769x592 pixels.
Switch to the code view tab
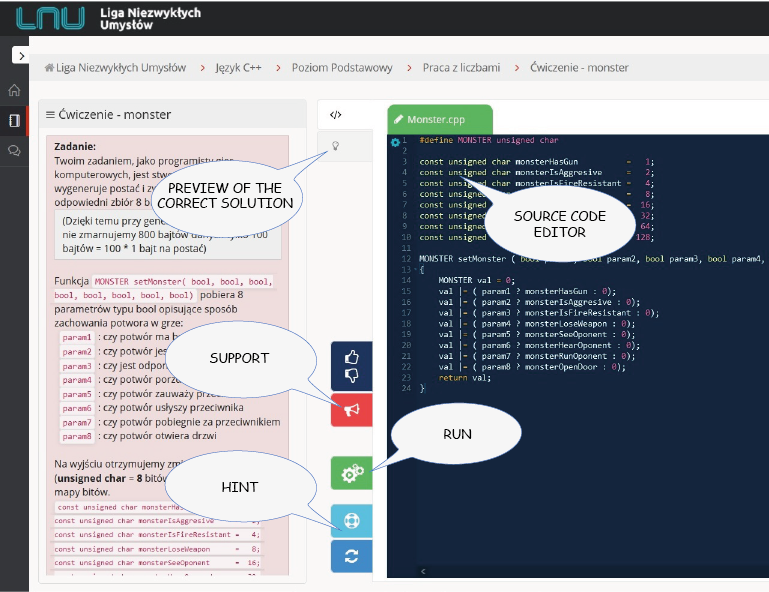point(336,115)
